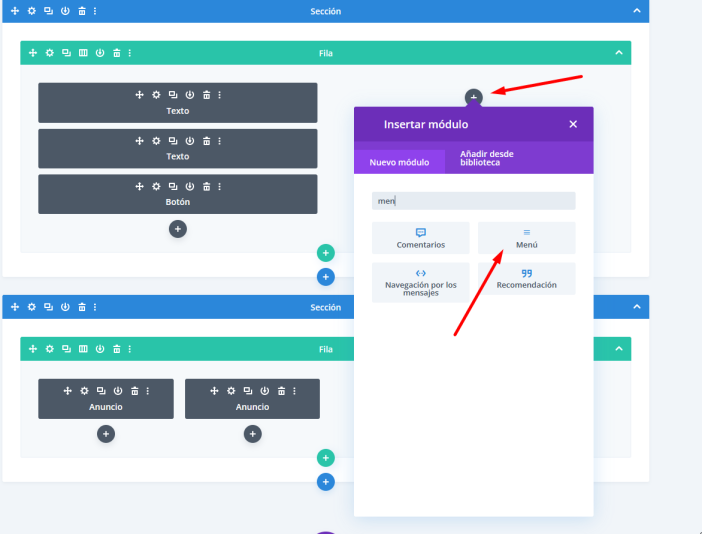Delete the top section using trash icon
The width and height of the screenshot is (702, 534).
[82, 11]
